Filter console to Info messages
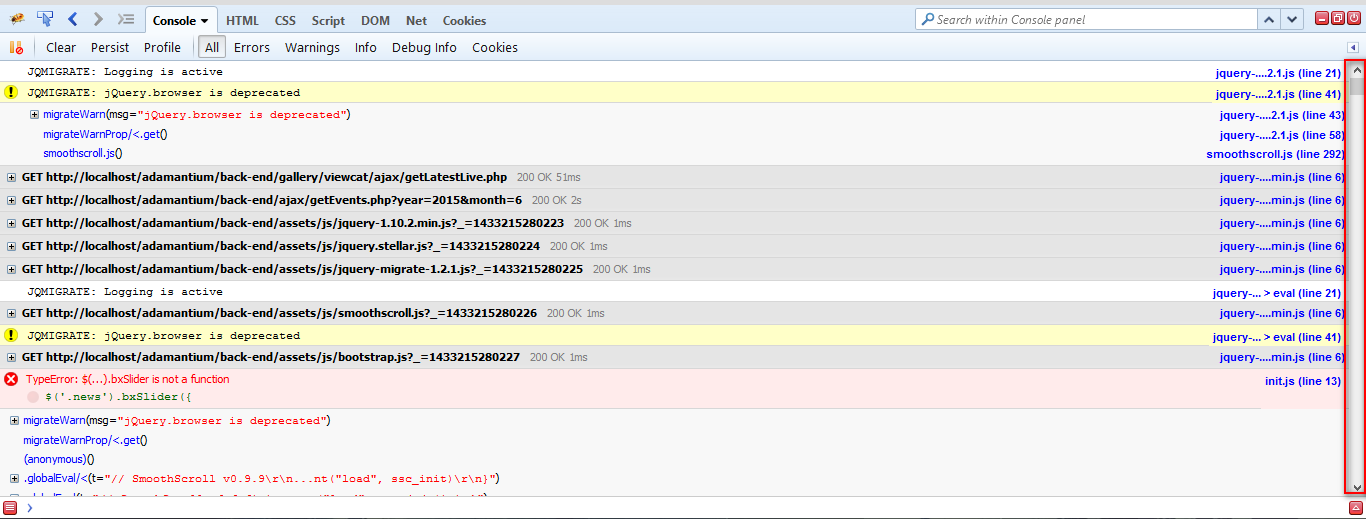Image resolution: width=1366 pixels, height=519 pixels. (x=366, y=47)
